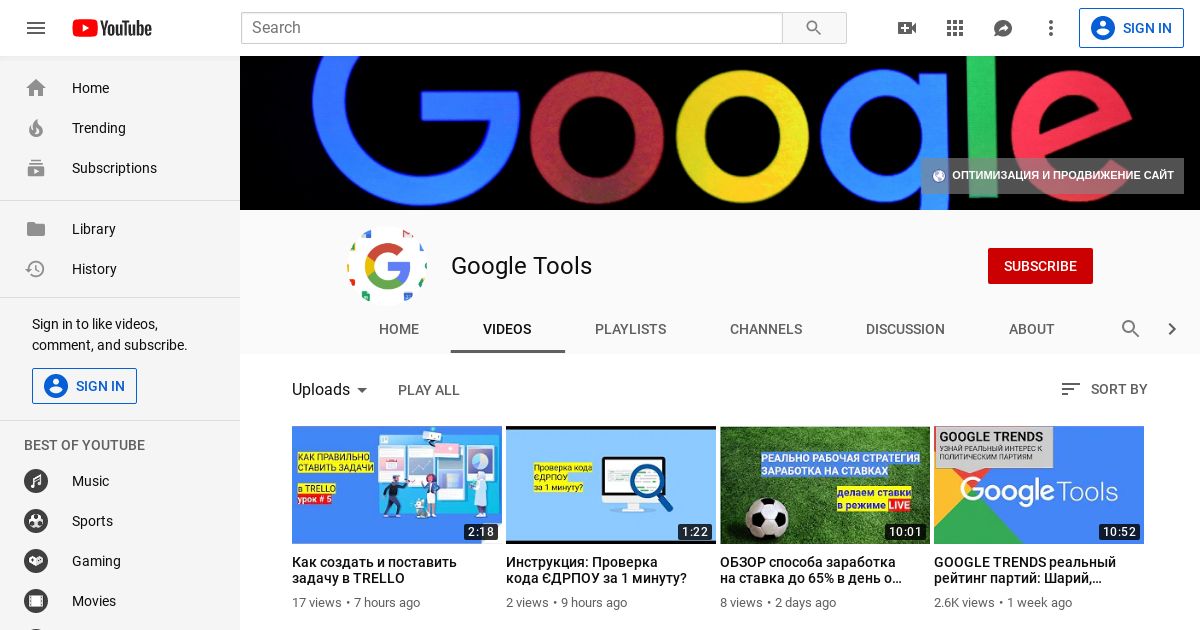Open Library text link in sidebar
Image resolution: width=1200 pixels, height=630 pixels.
coord(94,229)
